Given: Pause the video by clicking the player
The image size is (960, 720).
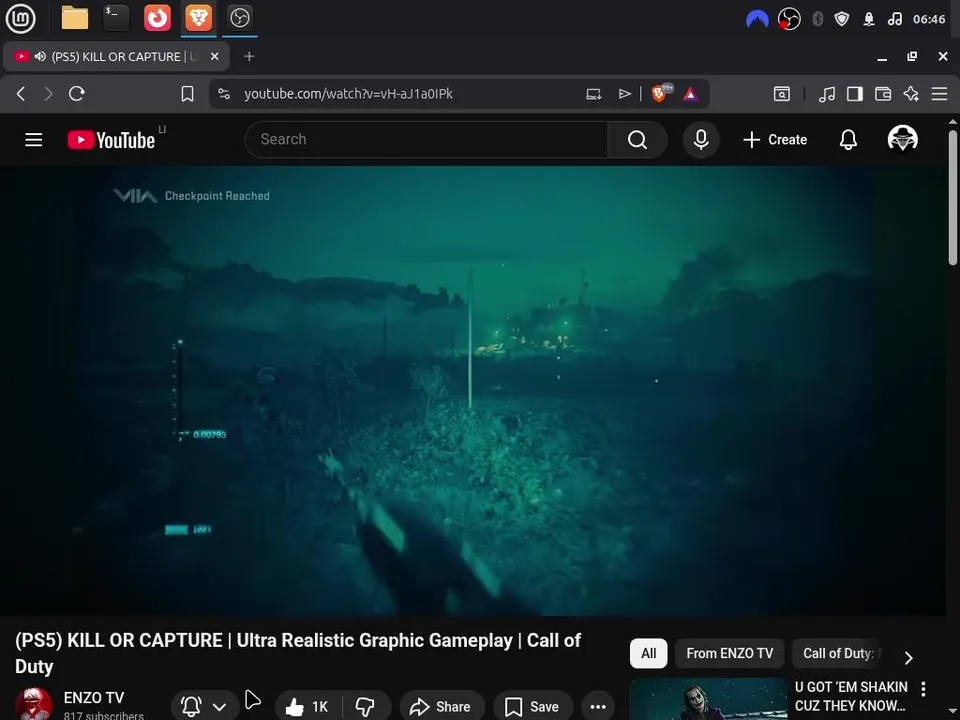Looking at the screenshot, I should pos(473,391).
